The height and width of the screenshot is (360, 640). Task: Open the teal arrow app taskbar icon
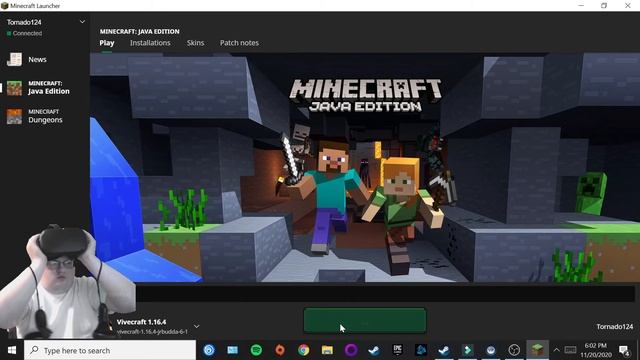pos(468,350)
